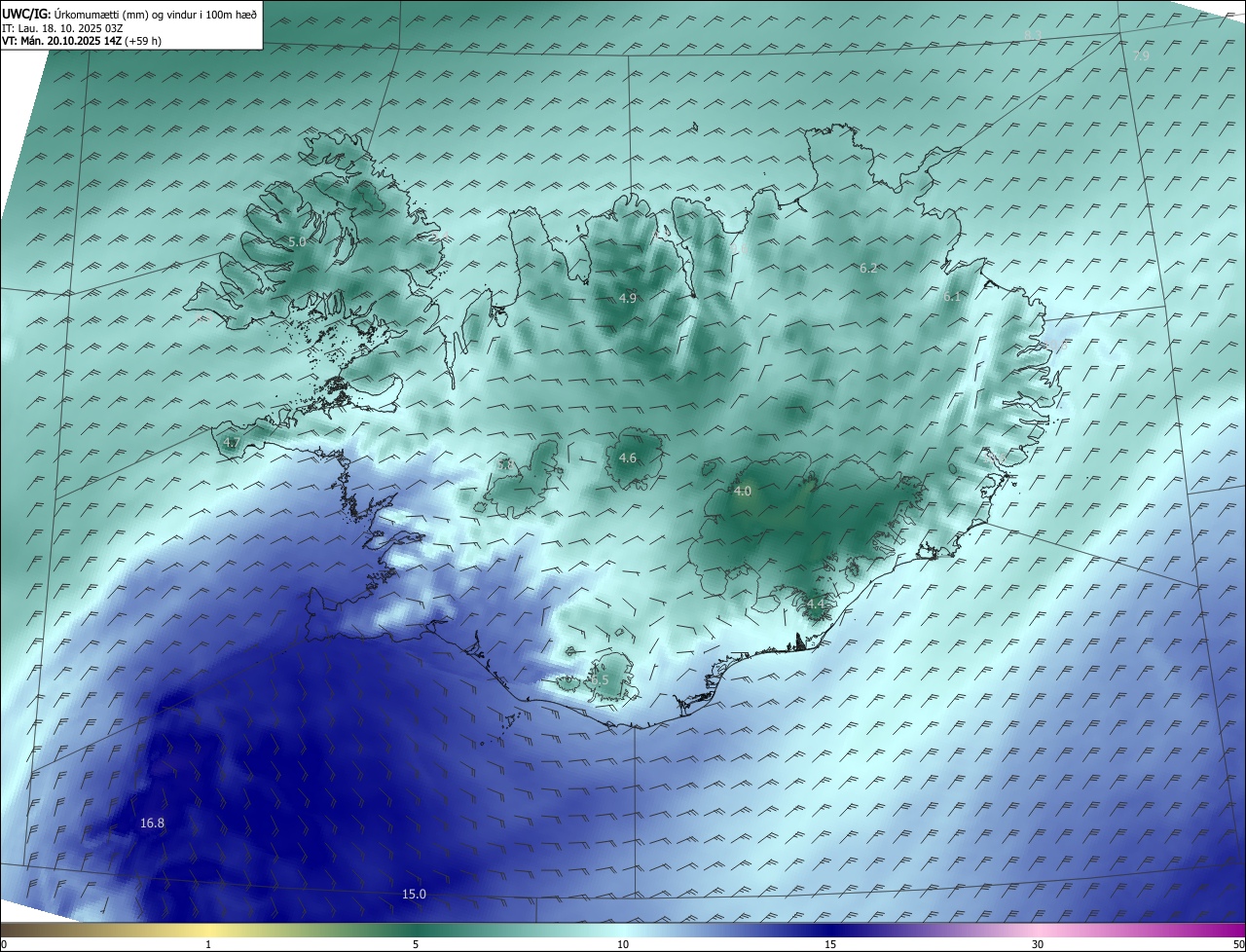Click the legend tick label 1
Screen dimensions: 1246x952
(x=208, y=944)
